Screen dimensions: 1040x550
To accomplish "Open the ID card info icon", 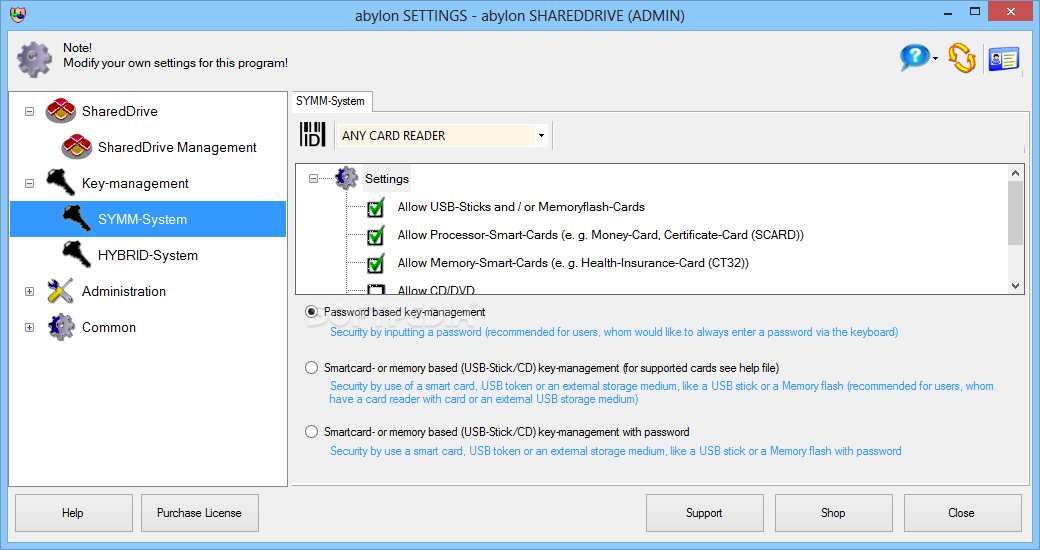I will pyautogui.click(x=1004, y=59).
